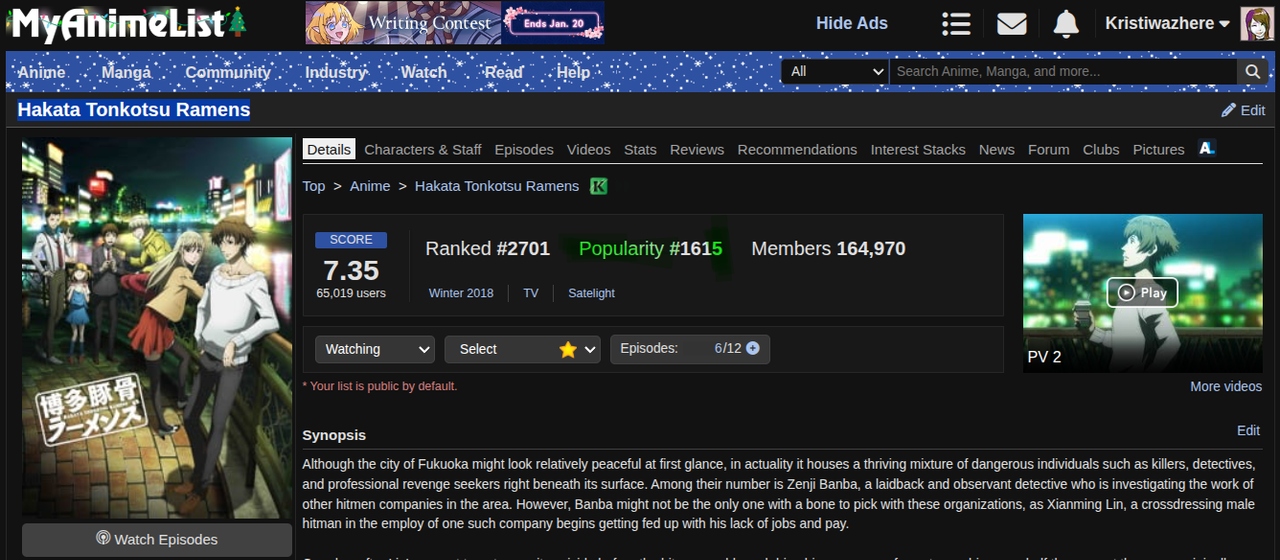Focus the Search Anime, Manga input field
Screen dimensions: 1280x560
(x=1063, y=71)
